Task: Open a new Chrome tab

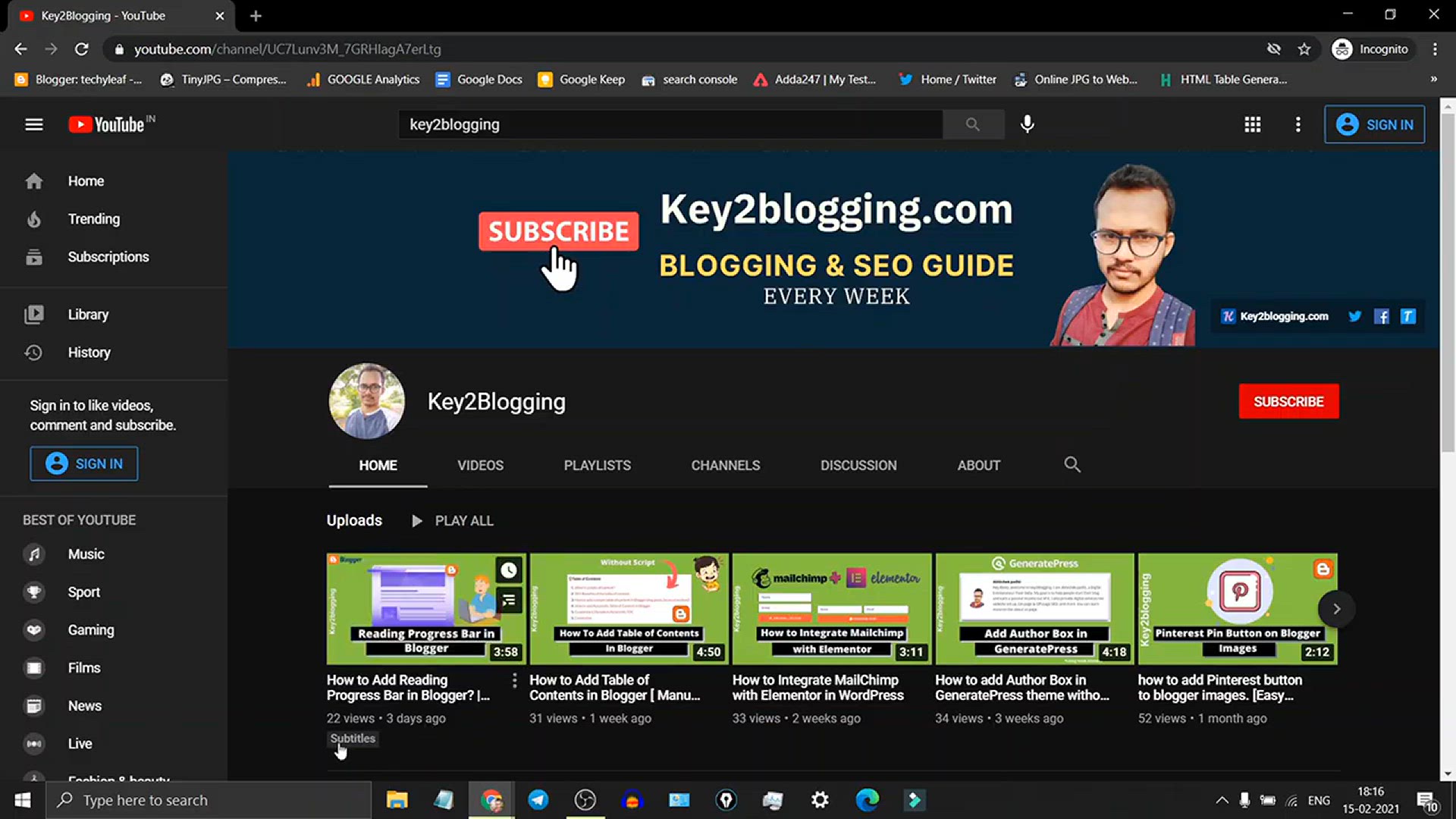Action: click(x=256, y=16)
